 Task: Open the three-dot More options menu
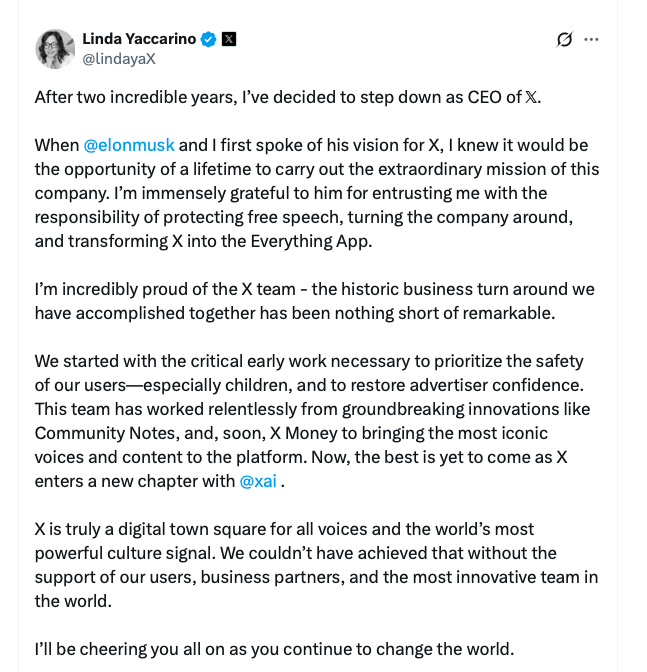pyautogui.click(x=591, y=39)
